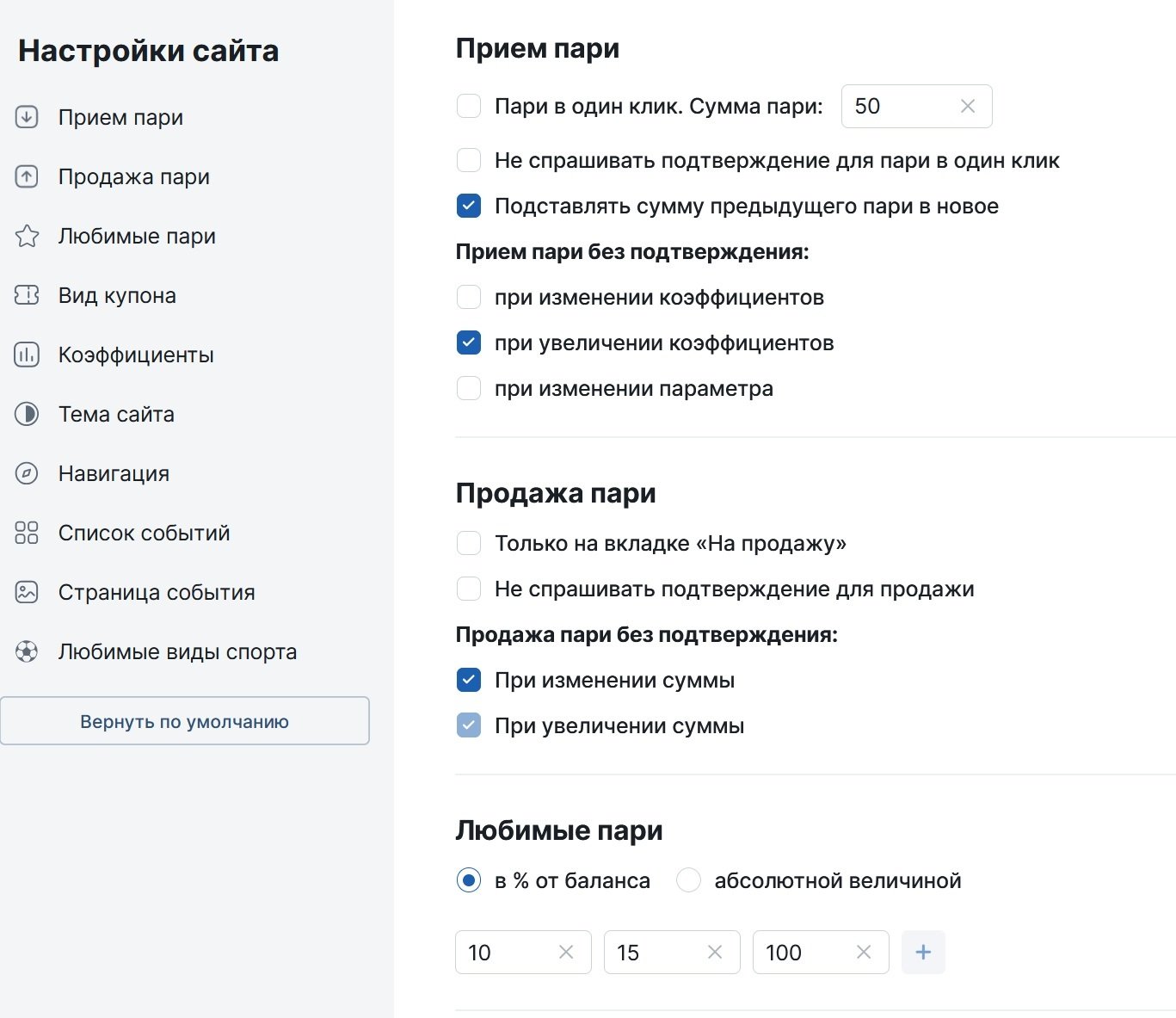Click the soccer ball icon for Любимые виды спорта
Viewport: 1176px width, 1018px height.
pyautogui.click(x=27, y=652)
